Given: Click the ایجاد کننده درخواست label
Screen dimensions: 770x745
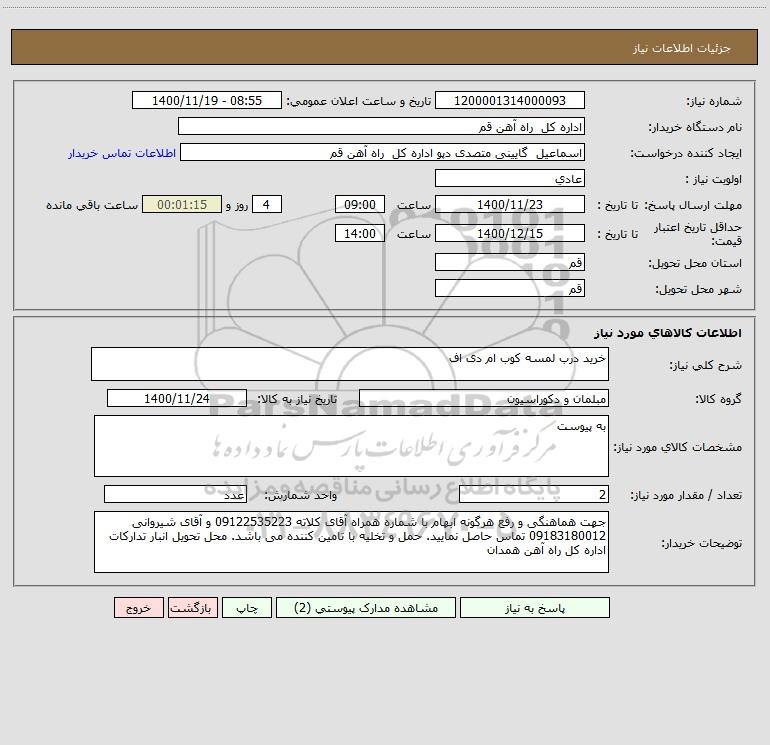Looking at the screenshot, I should 686,153.
